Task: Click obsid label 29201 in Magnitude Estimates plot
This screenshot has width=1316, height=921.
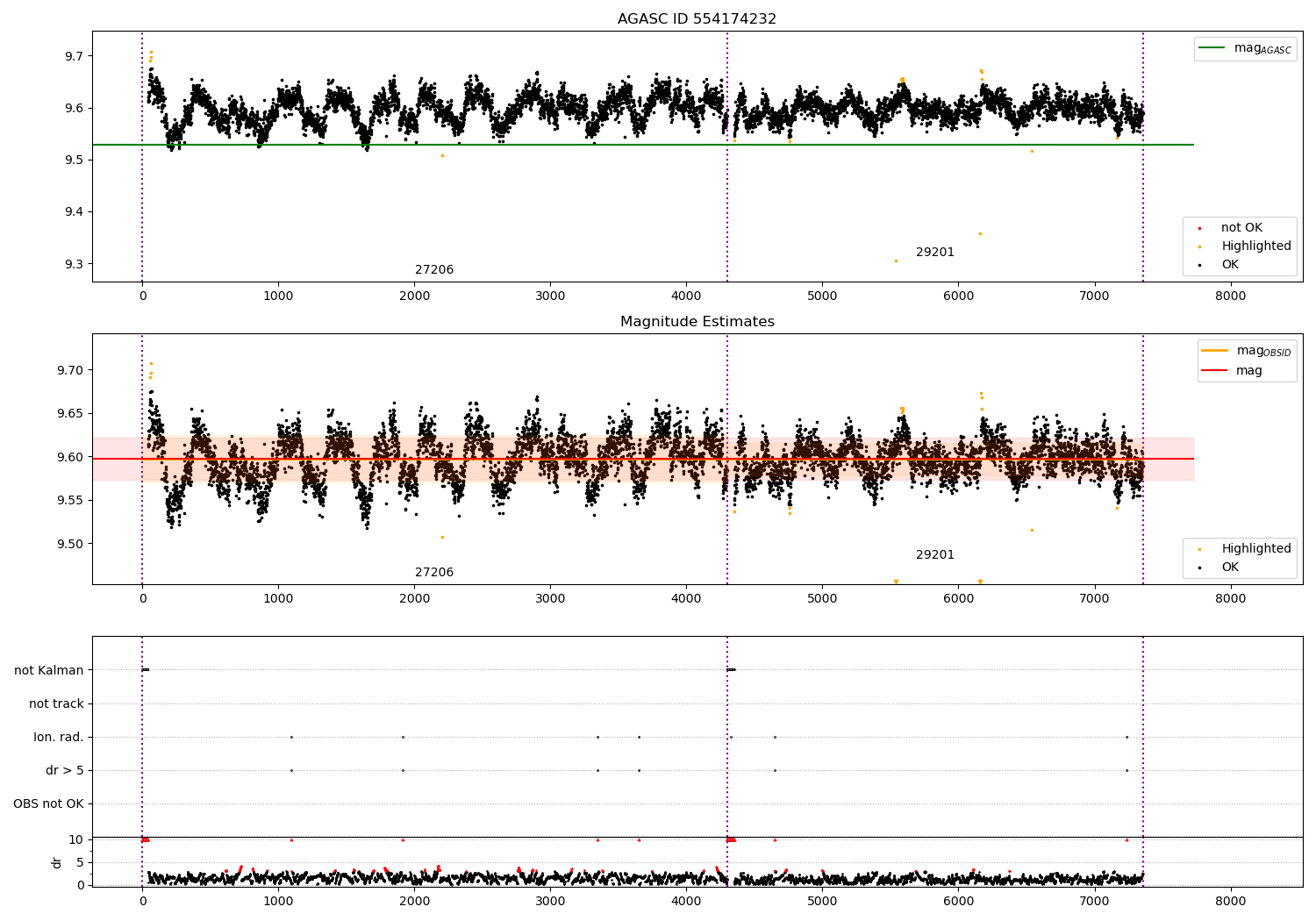Action: click(935, 555)
